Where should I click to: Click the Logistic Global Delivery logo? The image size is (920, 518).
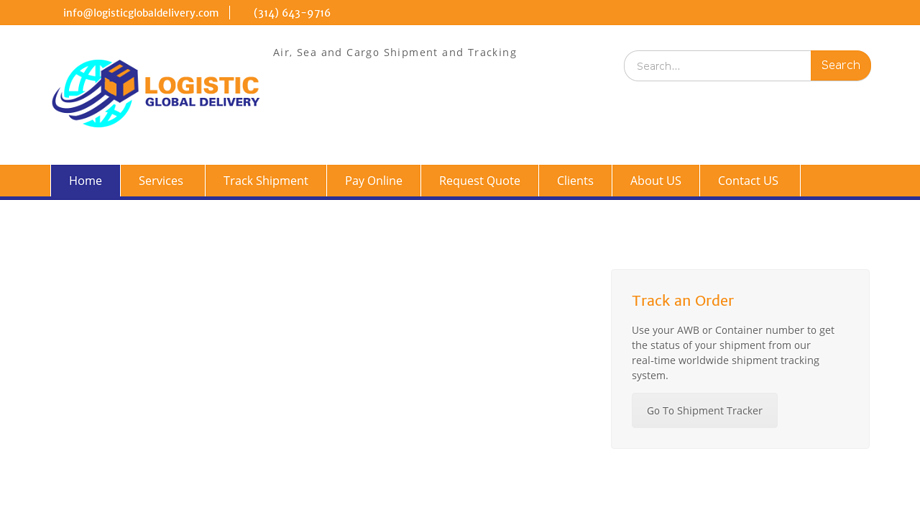155,93
